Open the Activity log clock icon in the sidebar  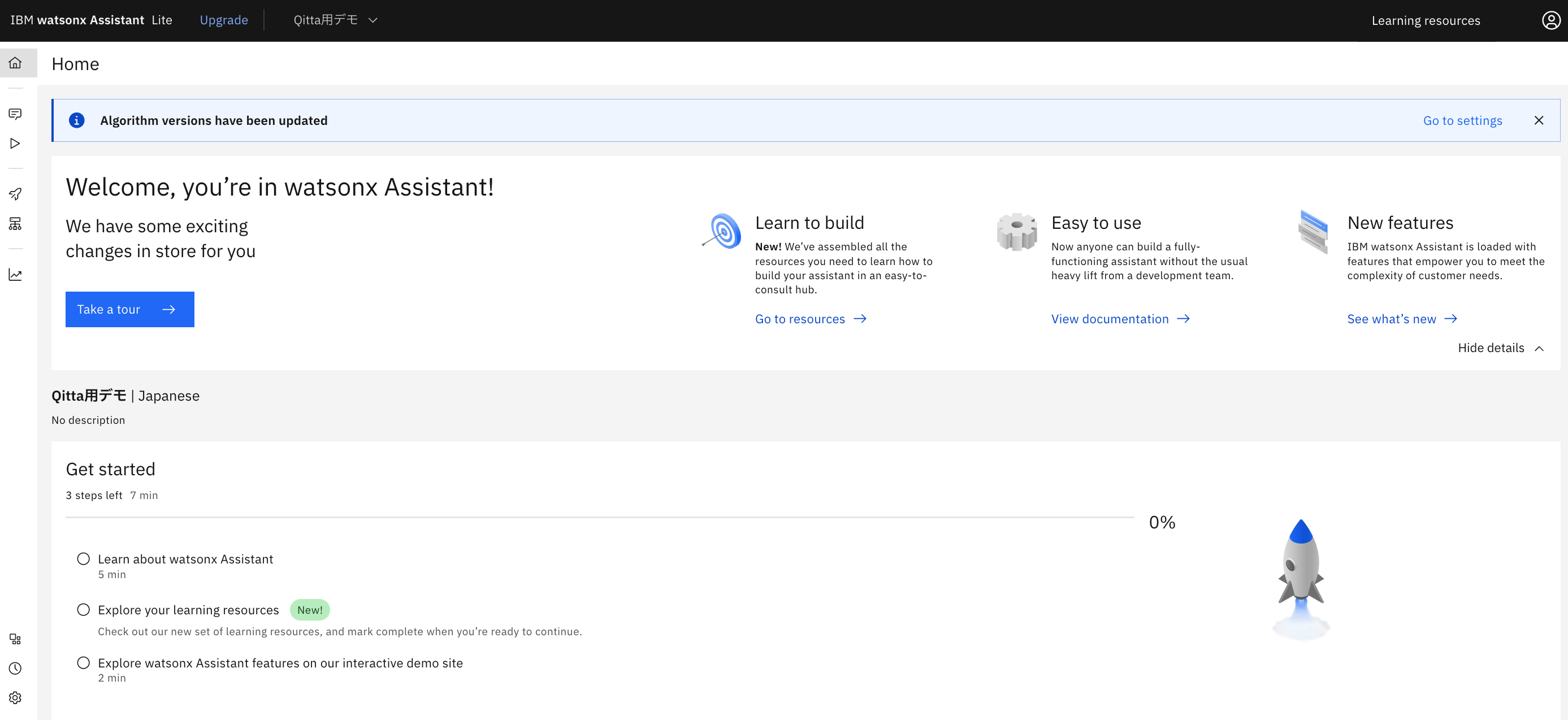coord(15,667)
